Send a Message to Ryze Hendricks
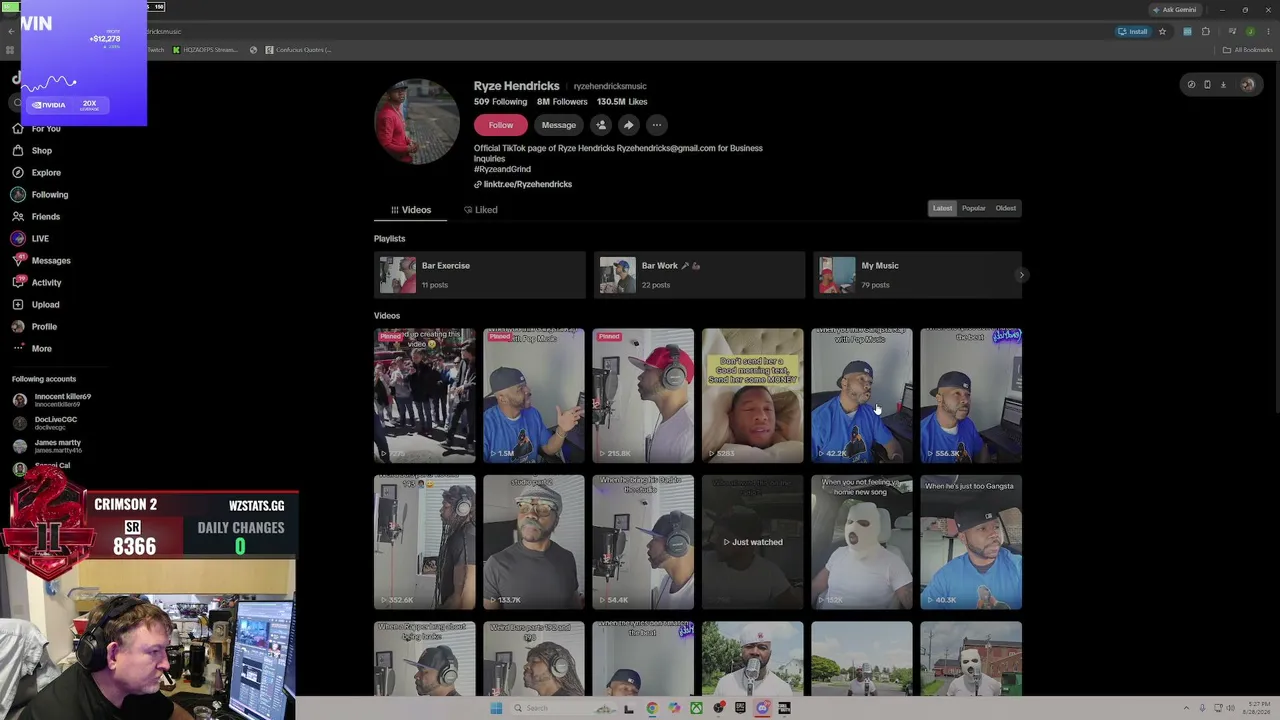 click(559, 125)
